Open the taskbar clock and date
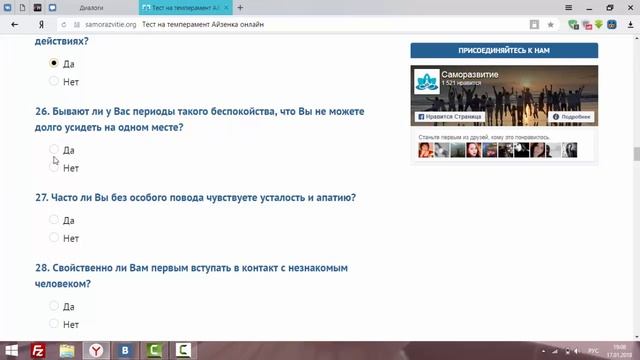The image size is (640, 360). [620, 351]
